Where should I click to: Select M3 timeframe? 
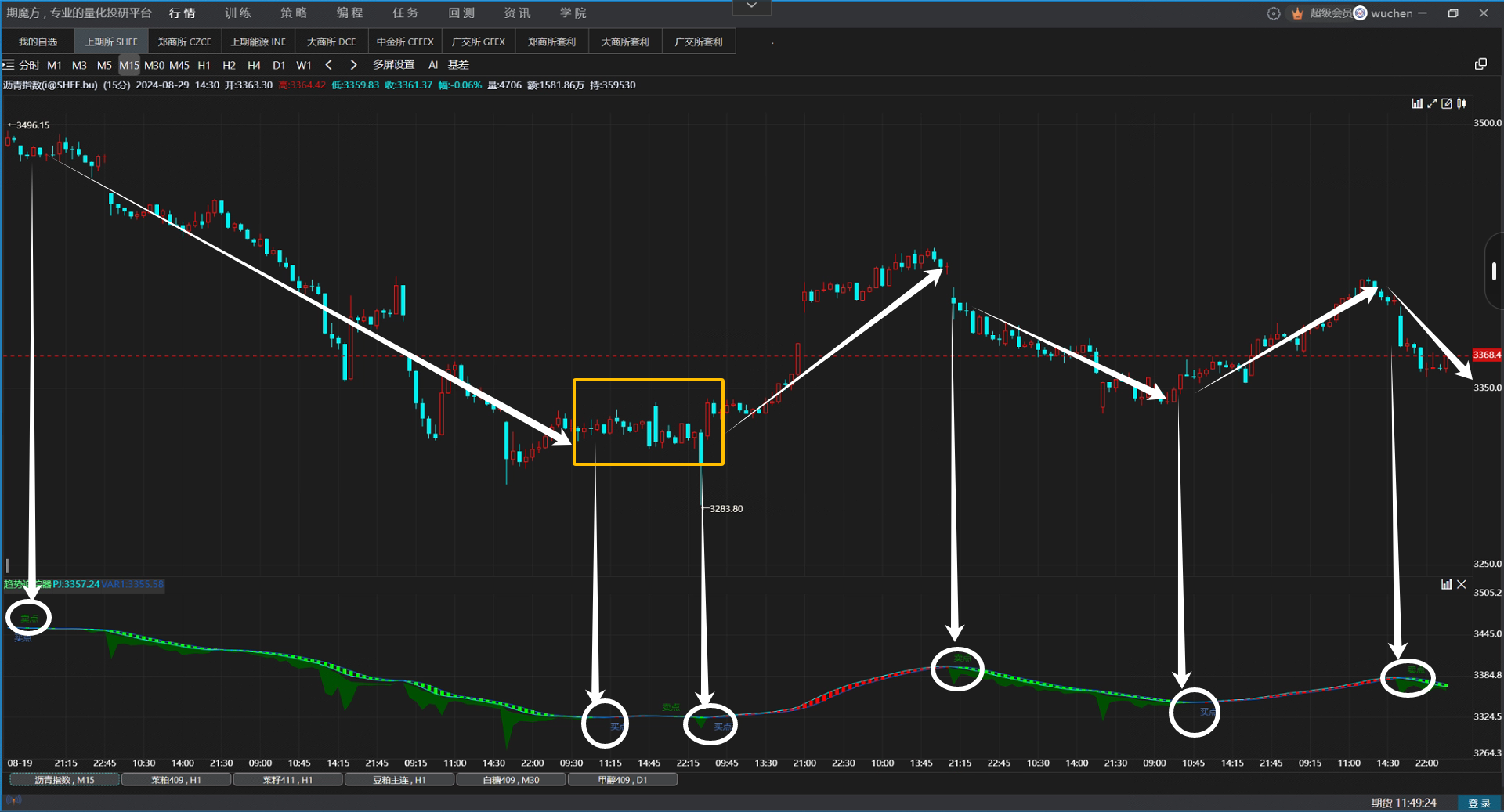(x=79, y=65)
